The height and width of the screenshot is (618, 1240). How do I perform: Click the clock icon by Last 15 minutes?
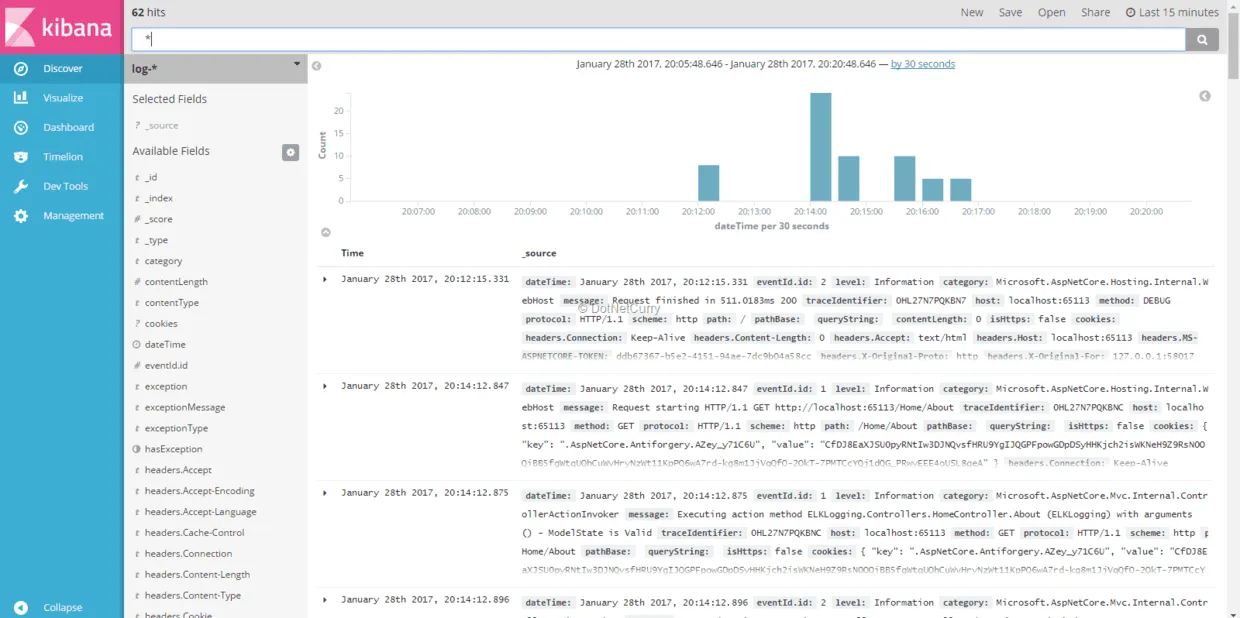click(1130, 13)
